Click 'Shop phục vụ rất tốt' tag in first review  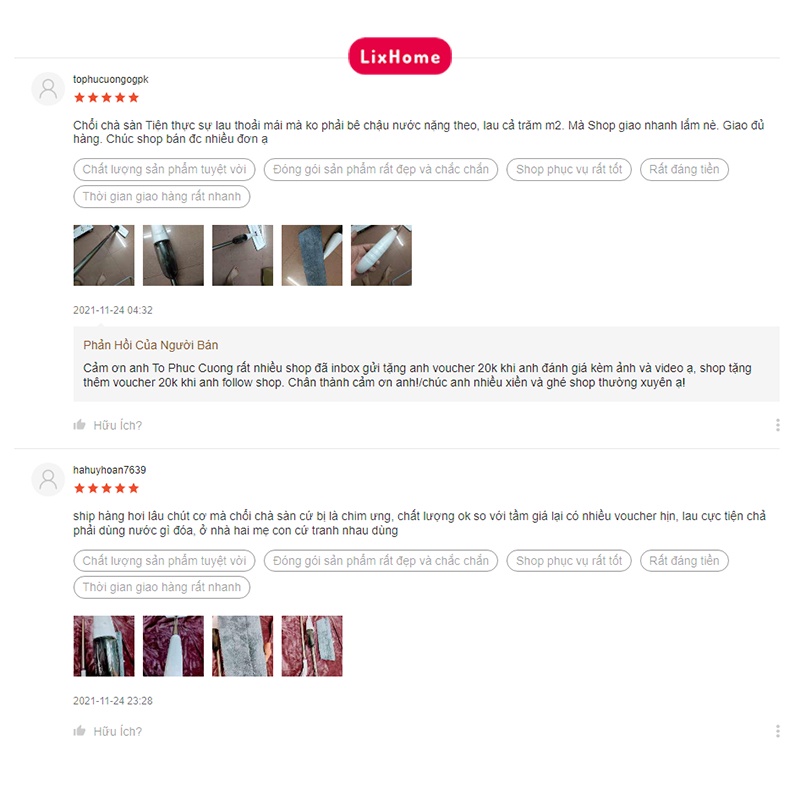[x=569, y=169]
